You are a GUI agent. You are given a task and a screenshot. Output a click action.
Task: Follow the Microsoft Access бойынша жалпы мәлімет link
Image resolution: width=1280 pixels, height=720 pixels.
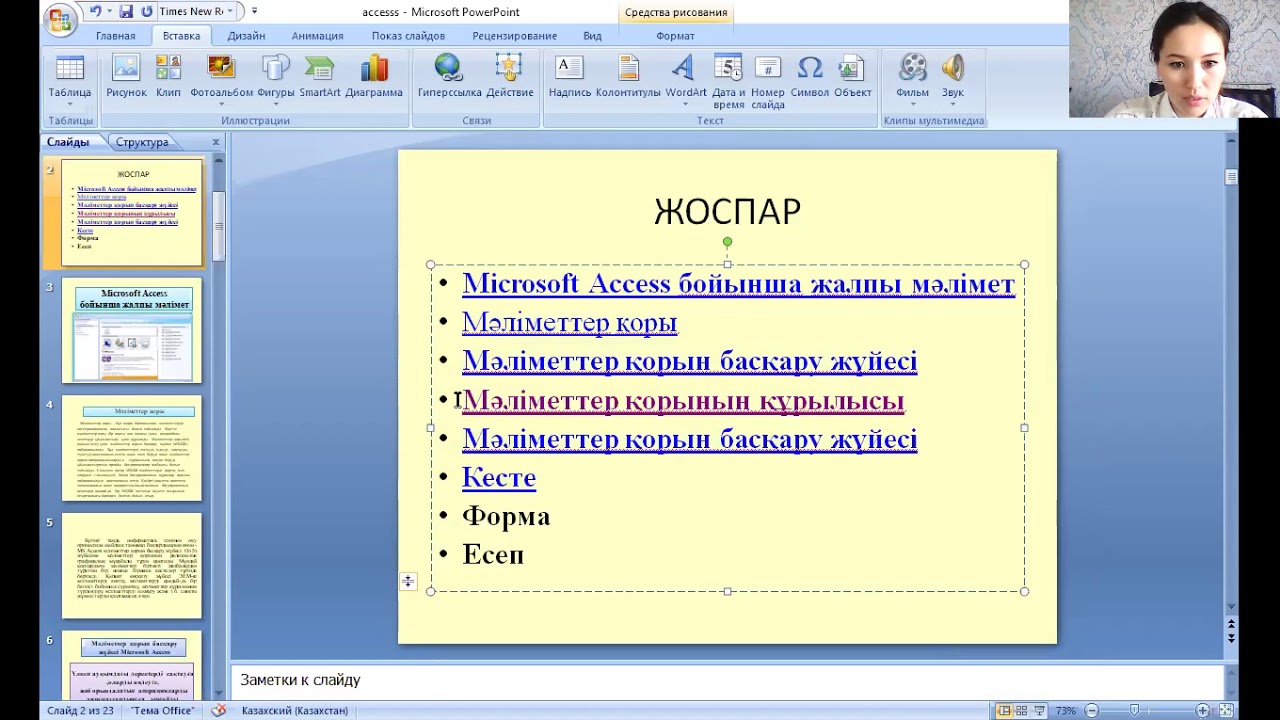(738, 284)
